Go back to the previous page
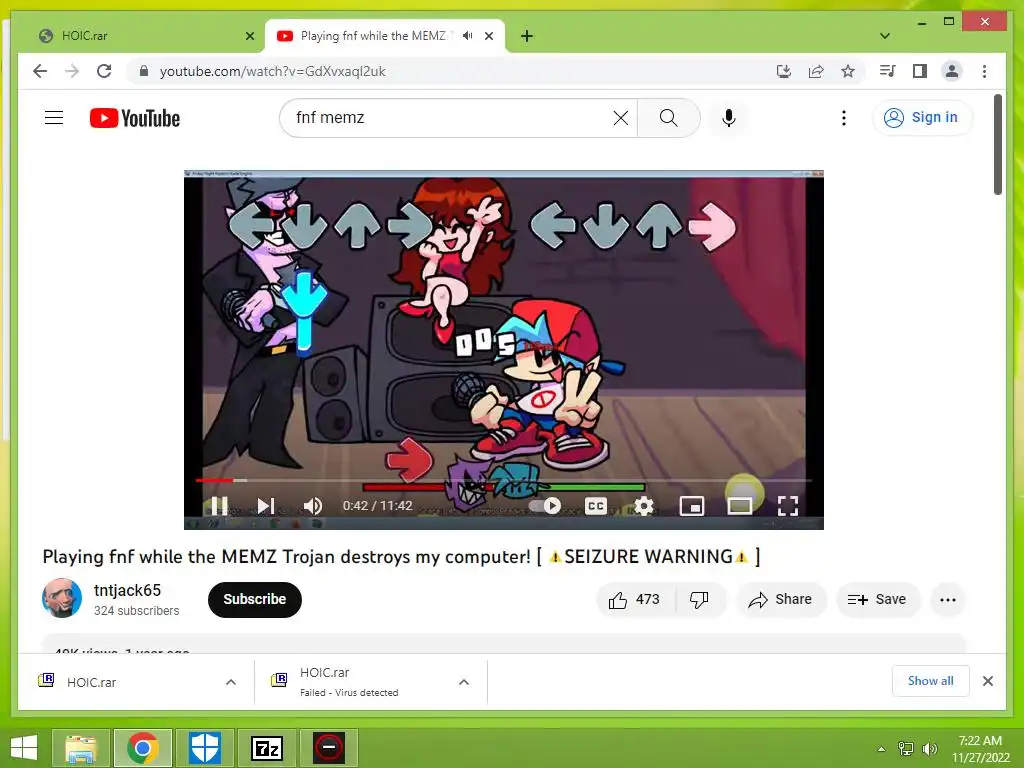1024x768 pixels. 40,71
